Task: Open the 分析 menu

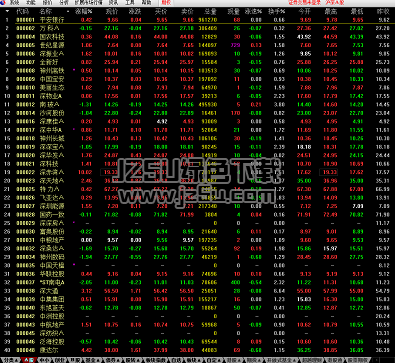Action: [64, 2]
